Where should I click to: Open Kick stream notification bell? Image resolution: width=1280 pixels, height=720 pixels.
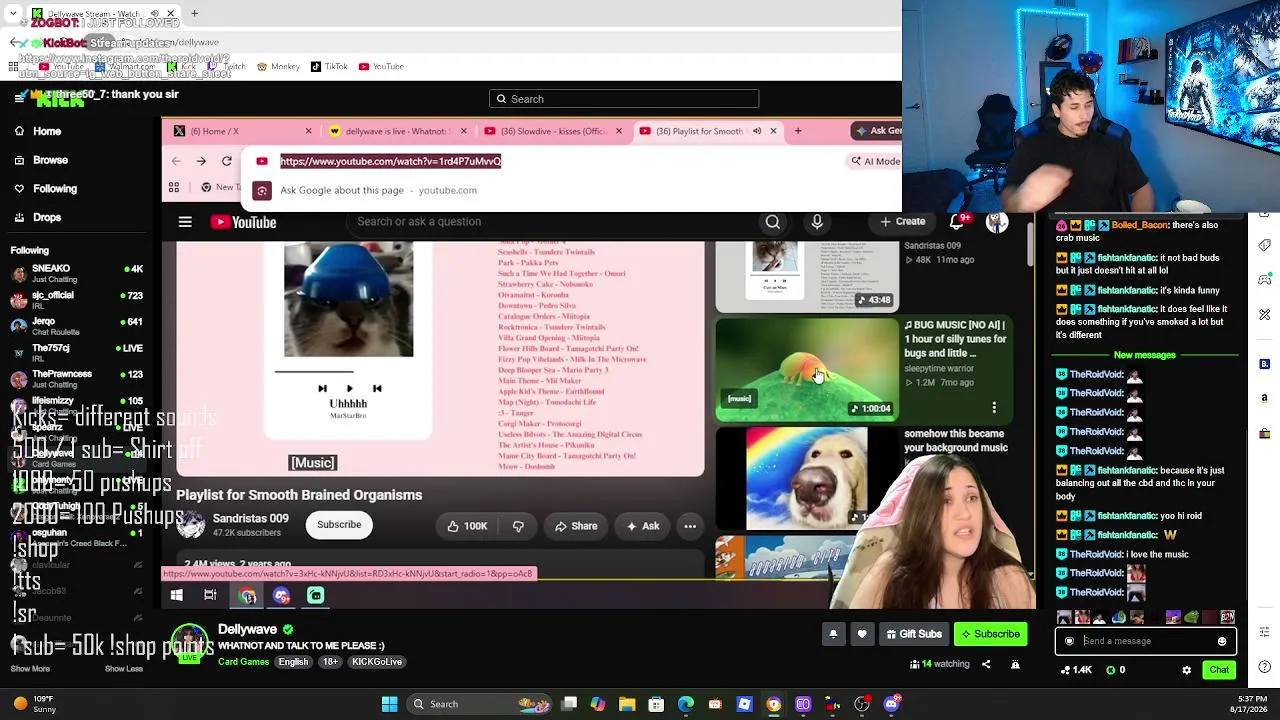pyautogui.click(x=833, y=634)
